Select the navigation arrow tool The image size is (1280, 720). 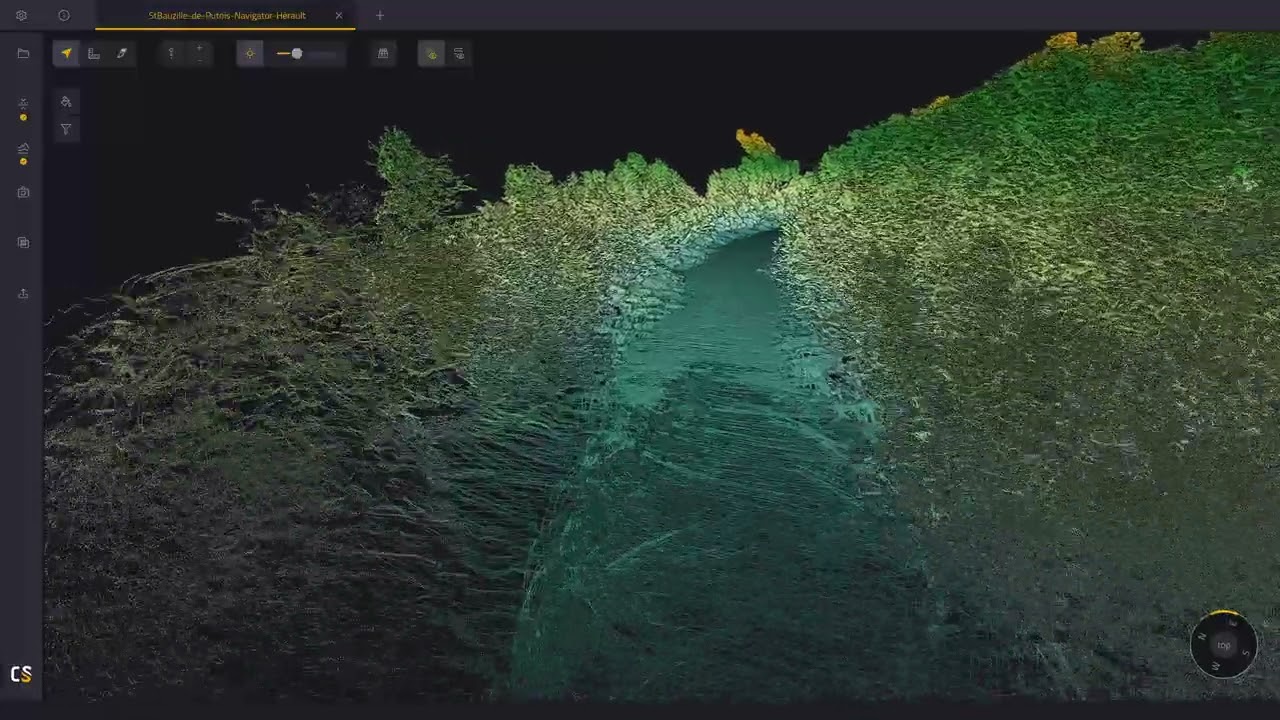[x=66, y=54]
